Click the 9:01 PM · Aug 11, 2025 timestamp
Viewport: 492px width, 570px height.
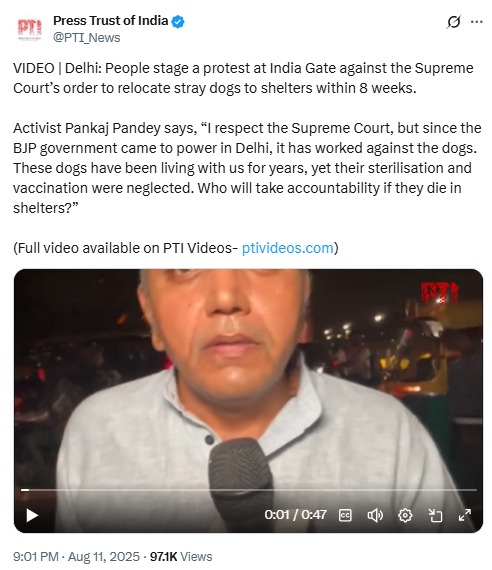pyautogui.click(x=76, y=557)
